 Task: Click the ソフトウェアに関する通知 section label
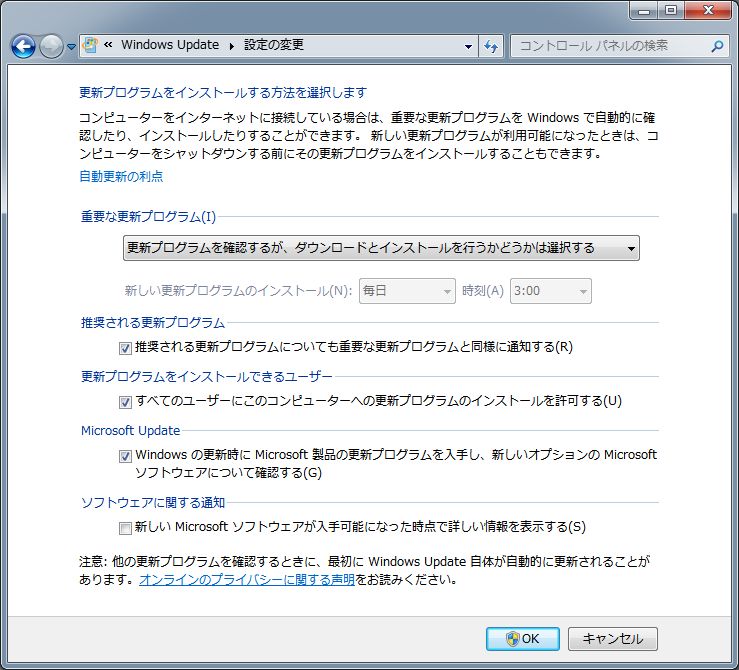tap(153, 503)
